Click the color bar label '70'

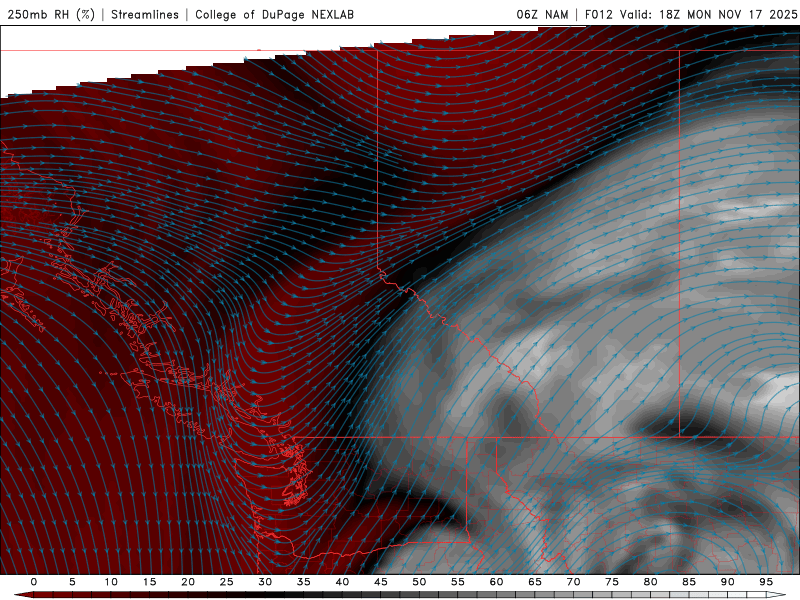point(573,582)
